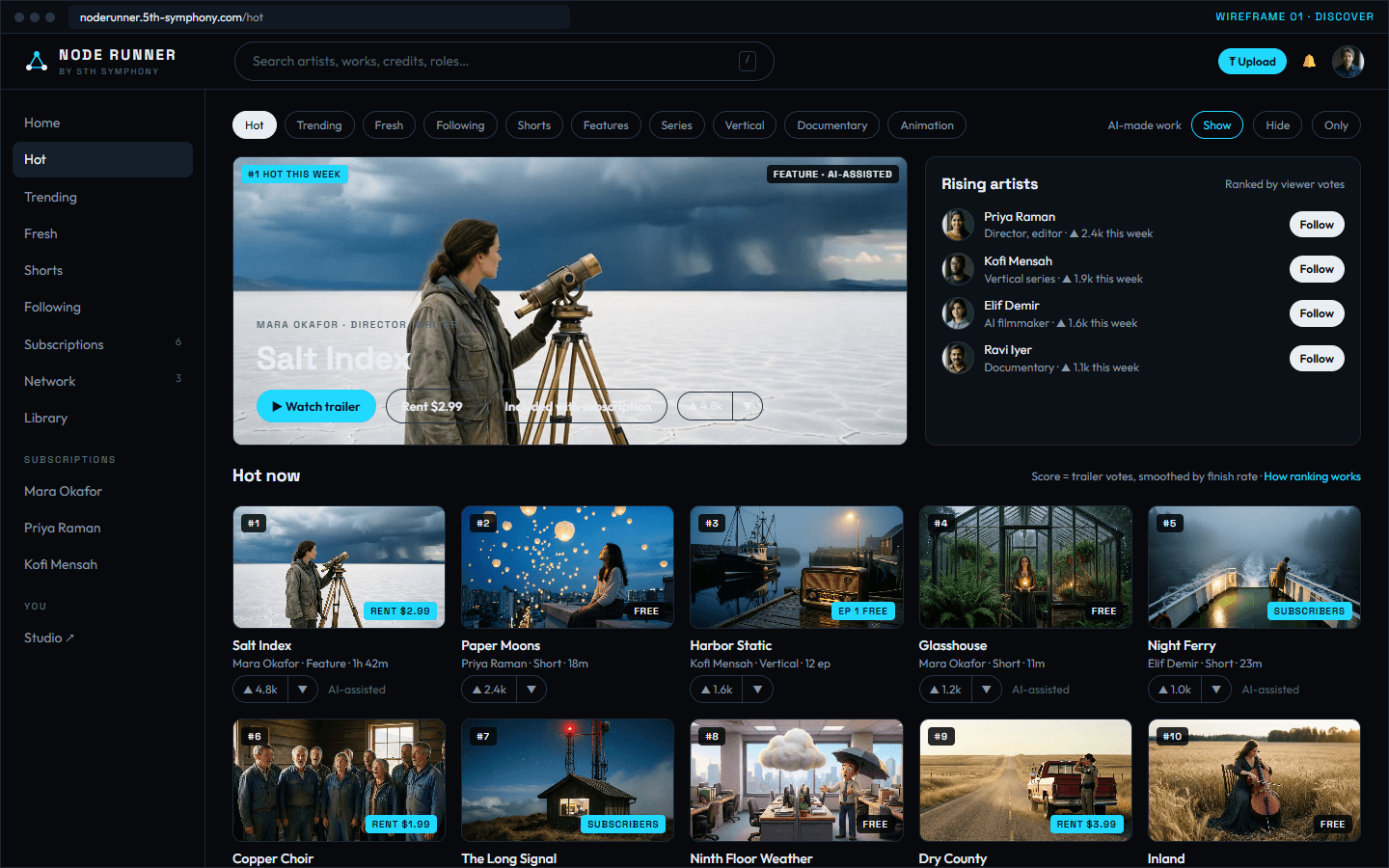
Task: Filter by Documentary pill
Action: [832, 125]
